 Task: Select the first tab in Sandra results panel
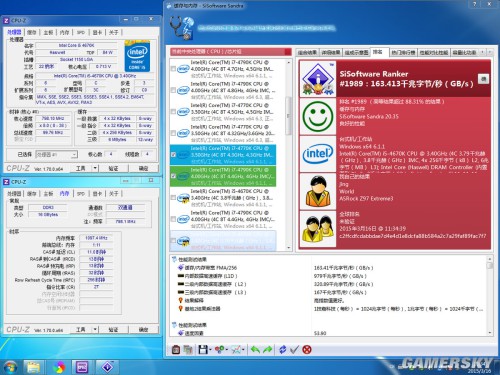click(307, 52)
